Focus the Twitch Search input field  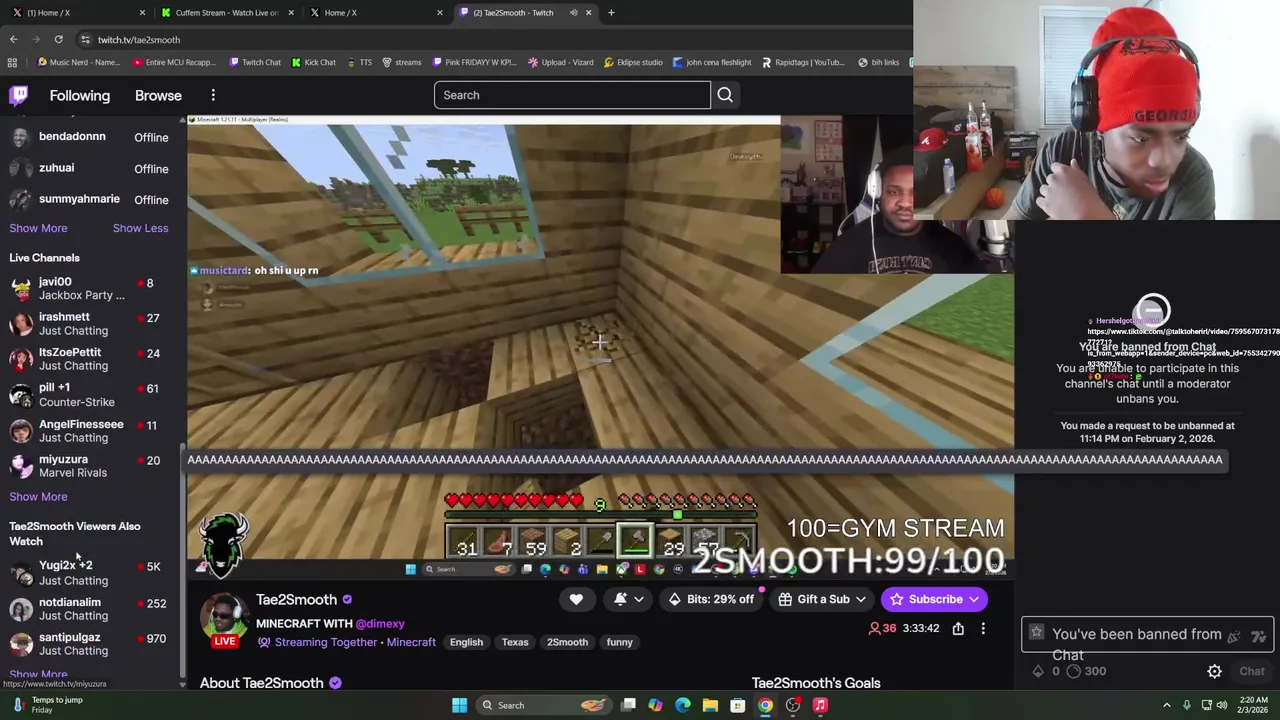[572, 95]
